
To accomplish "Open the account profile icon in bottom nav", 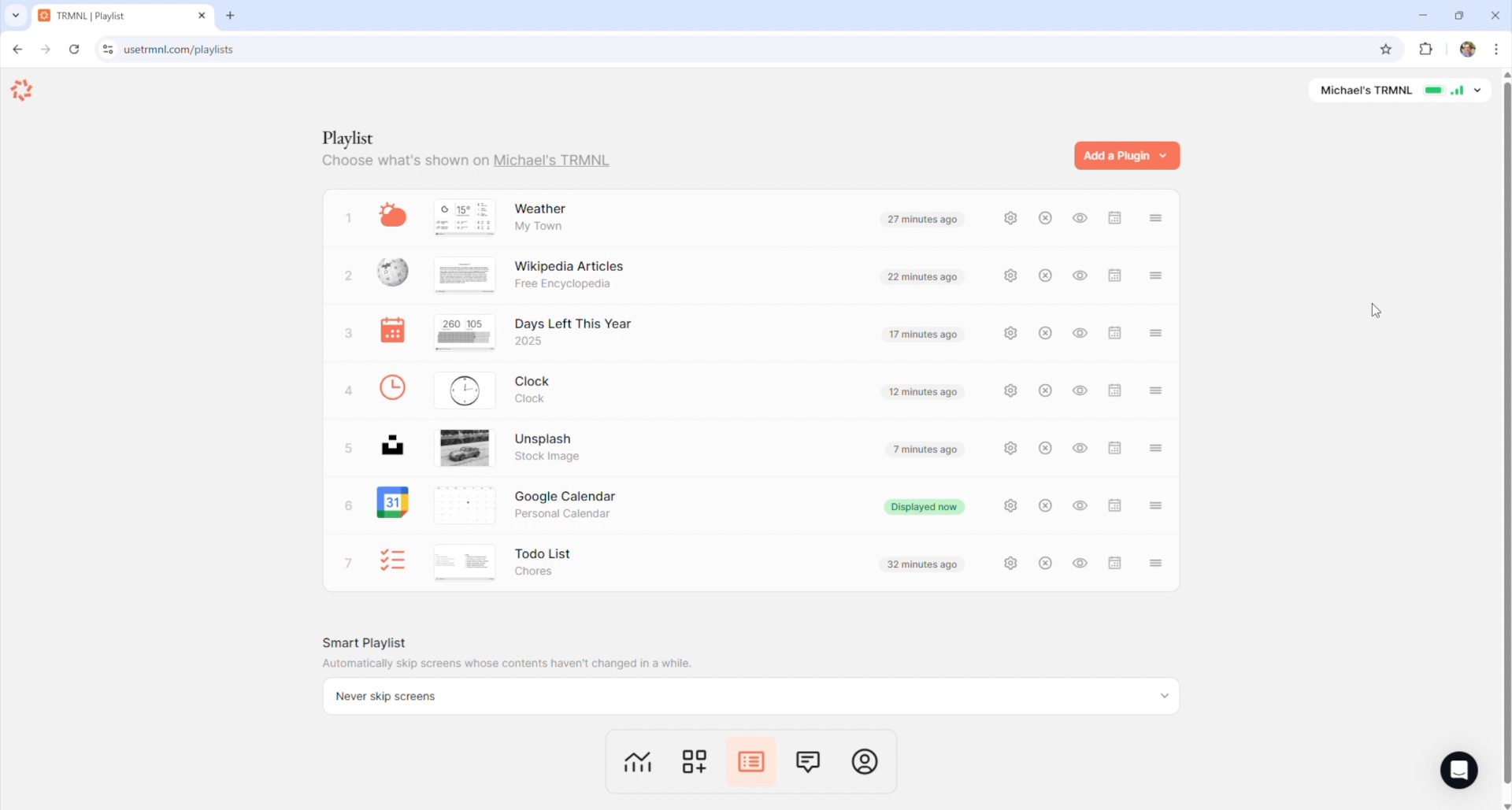I will 864,761.
